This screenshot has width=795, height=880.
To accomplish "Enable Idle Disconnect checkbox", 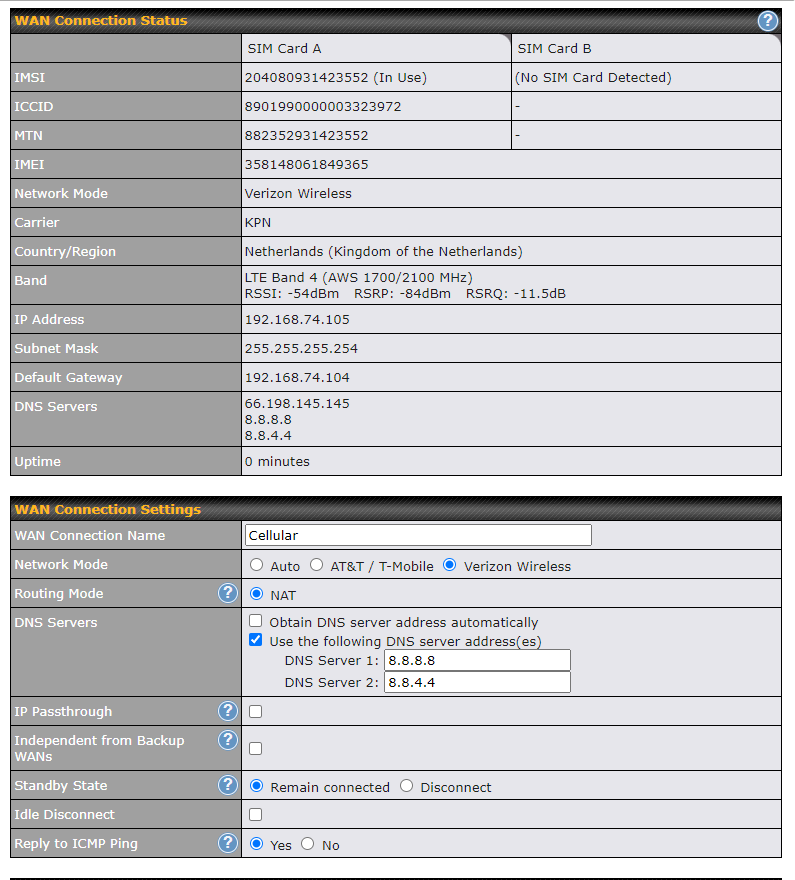I will tap(256, 814).
